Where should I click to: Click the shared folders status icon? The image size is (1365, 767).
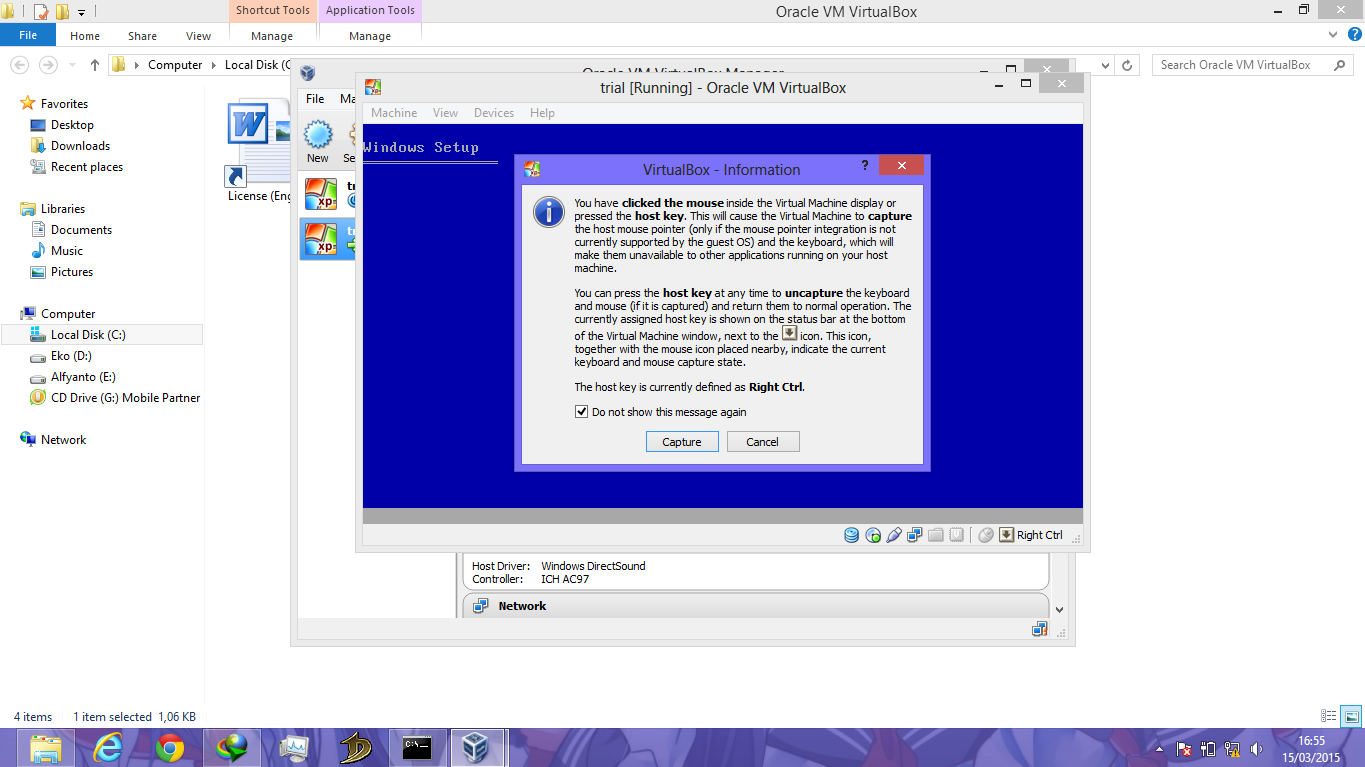[x=936, y=535]
